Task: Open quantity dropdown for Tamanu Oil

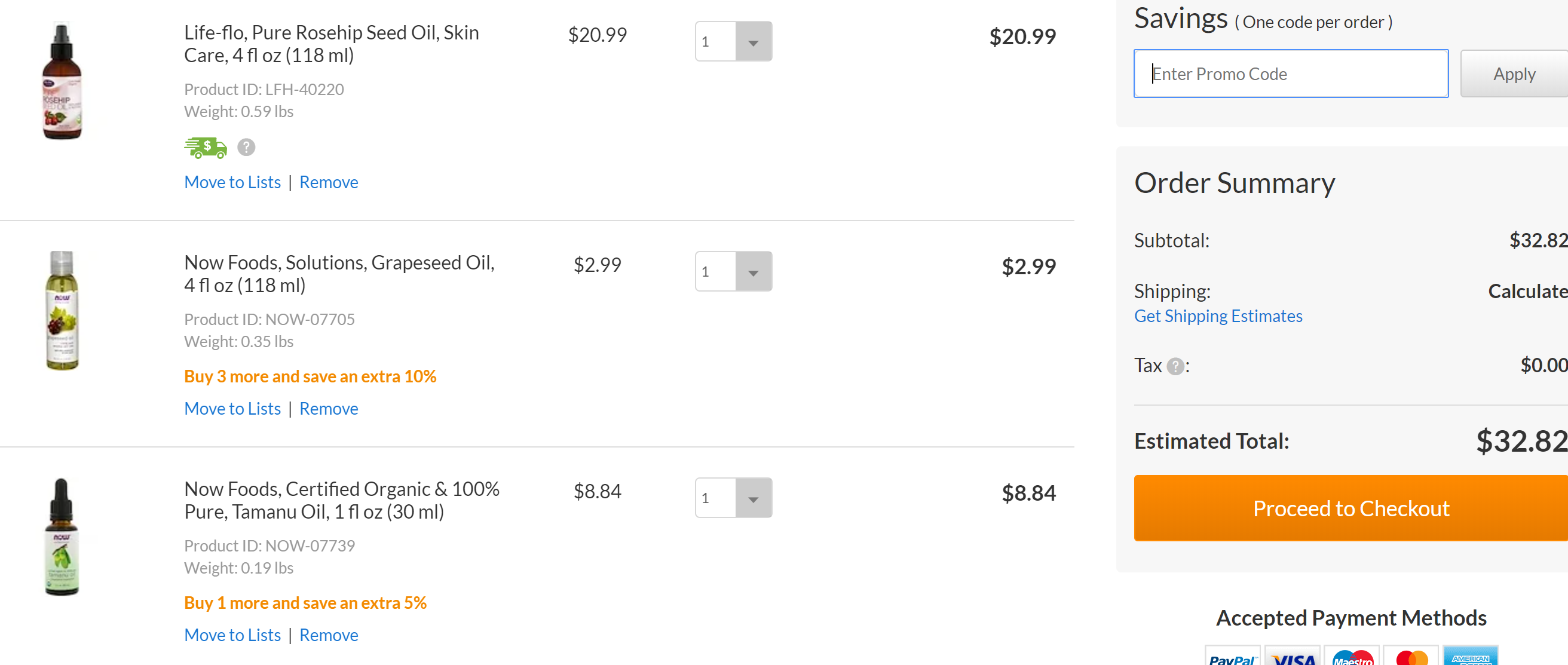Action: [753, 498]
